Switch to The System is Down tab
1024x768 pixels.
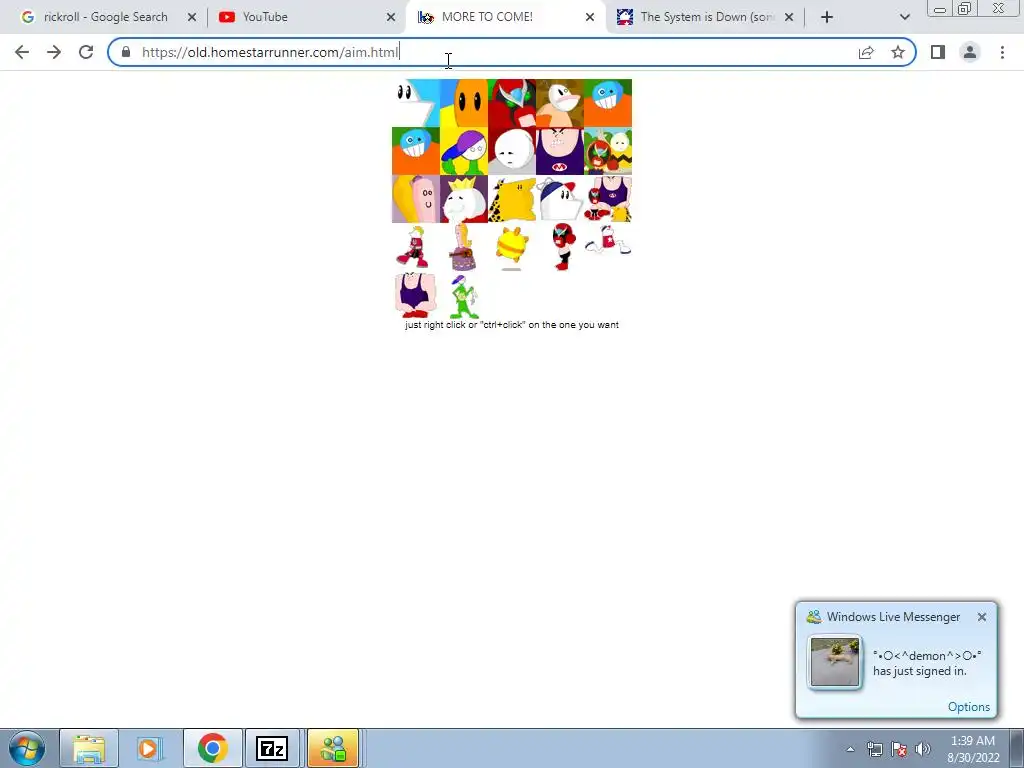pyautogui.click(x=705, y=17)
